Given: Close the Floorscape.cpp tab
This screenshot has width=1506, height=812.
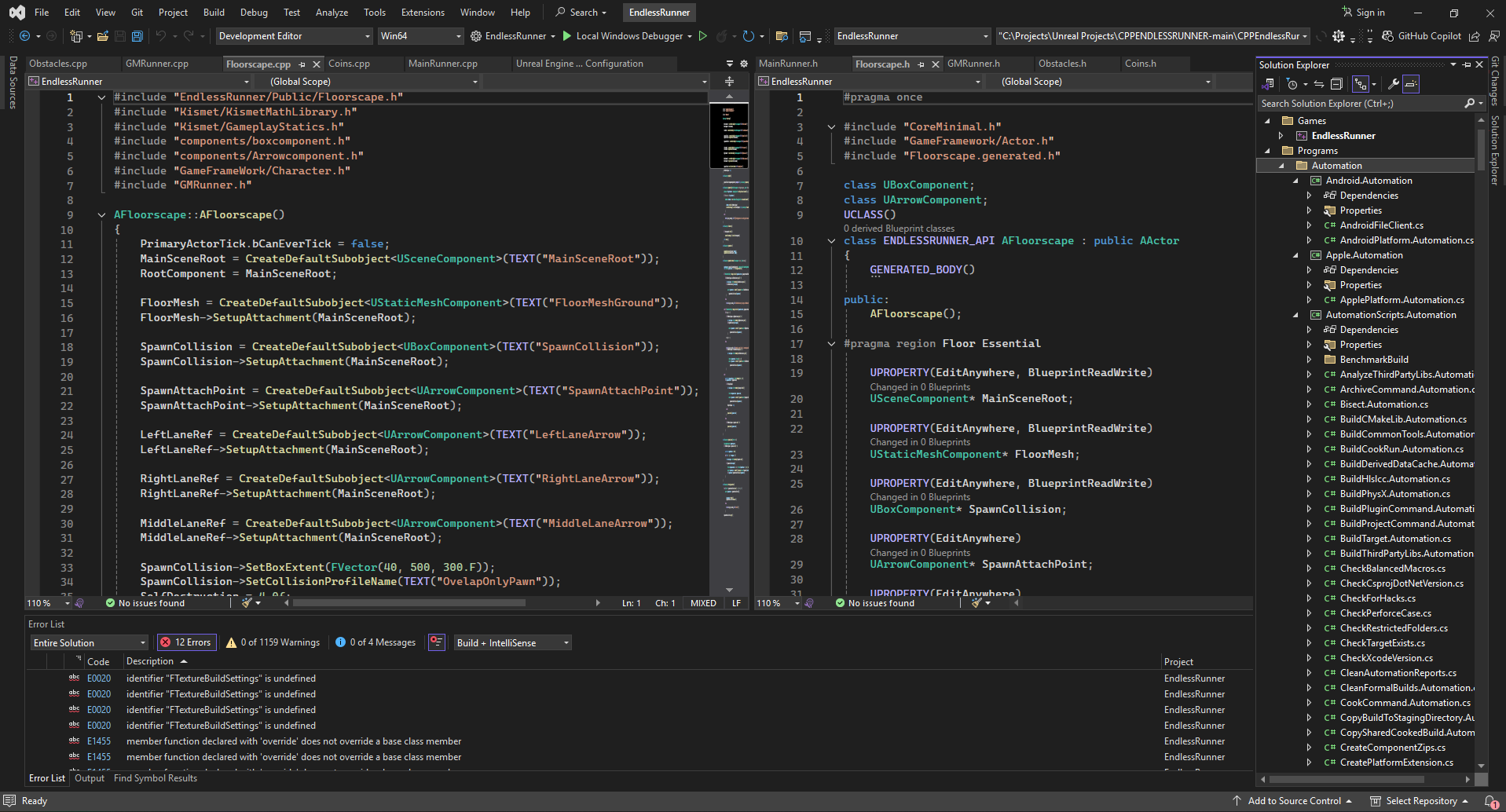Looking at the screenshot, I should point(317,64).
